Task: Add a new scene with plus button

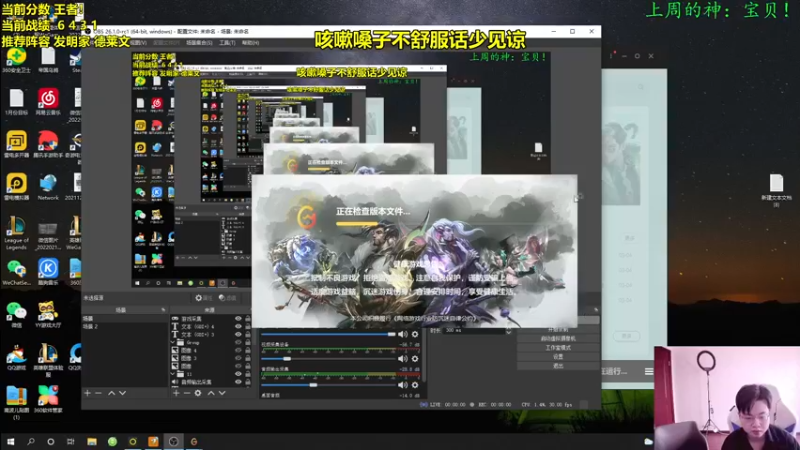Action: tap(87, 393)
